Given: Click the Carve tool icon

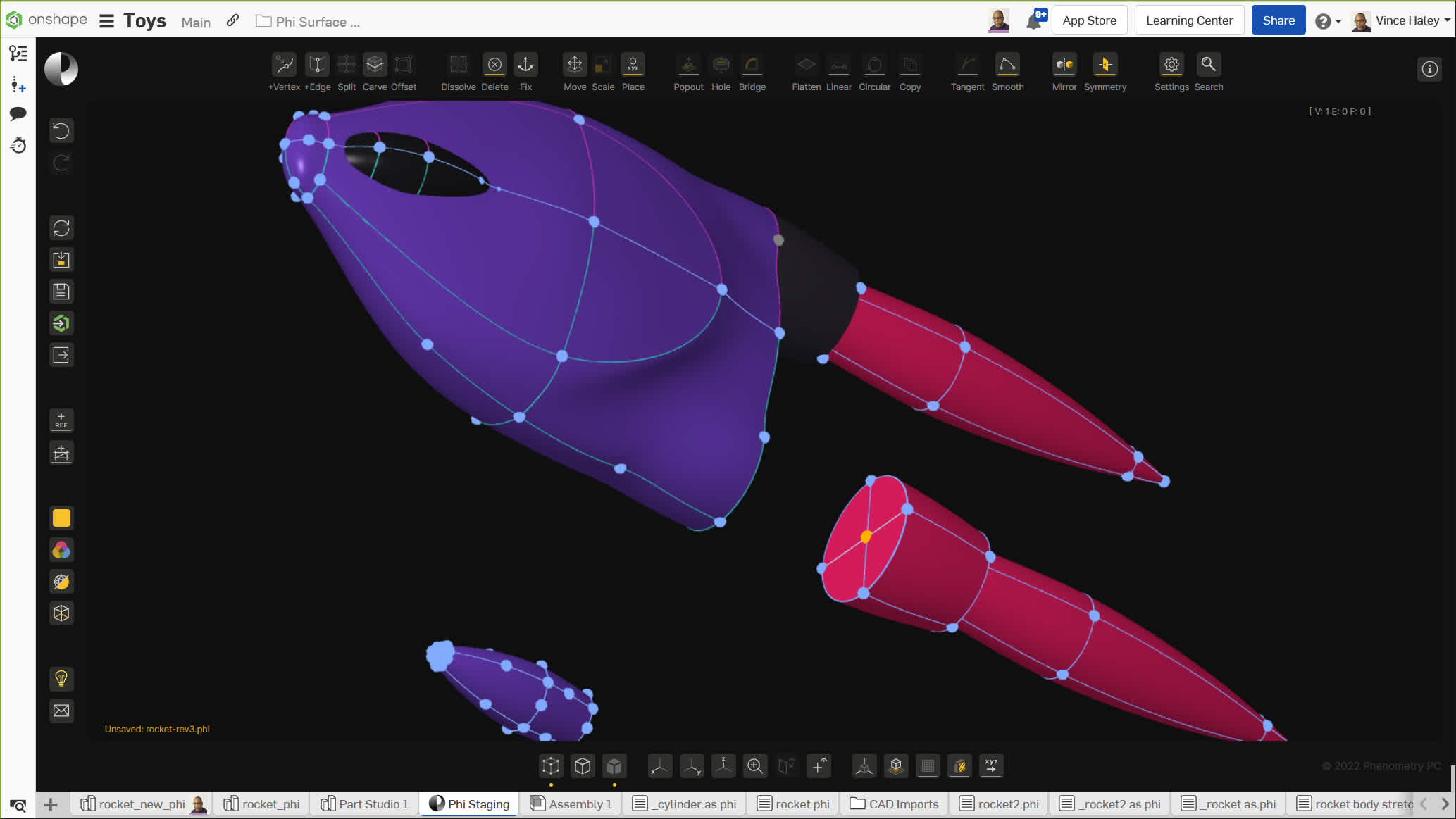Looking at the screenshot, I should pyautogui.click(x=374, y=65).
